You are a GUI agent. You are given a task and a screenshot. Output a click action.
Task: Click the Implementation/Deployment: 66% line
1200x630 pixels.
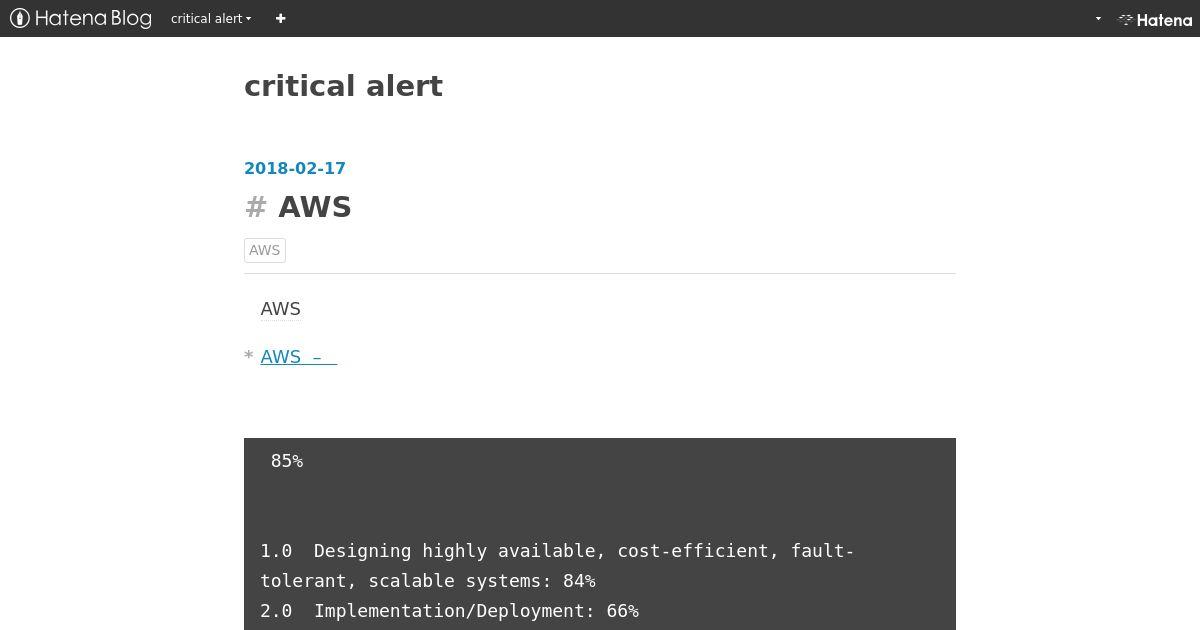pyautogui.click(x=449, y=611)
